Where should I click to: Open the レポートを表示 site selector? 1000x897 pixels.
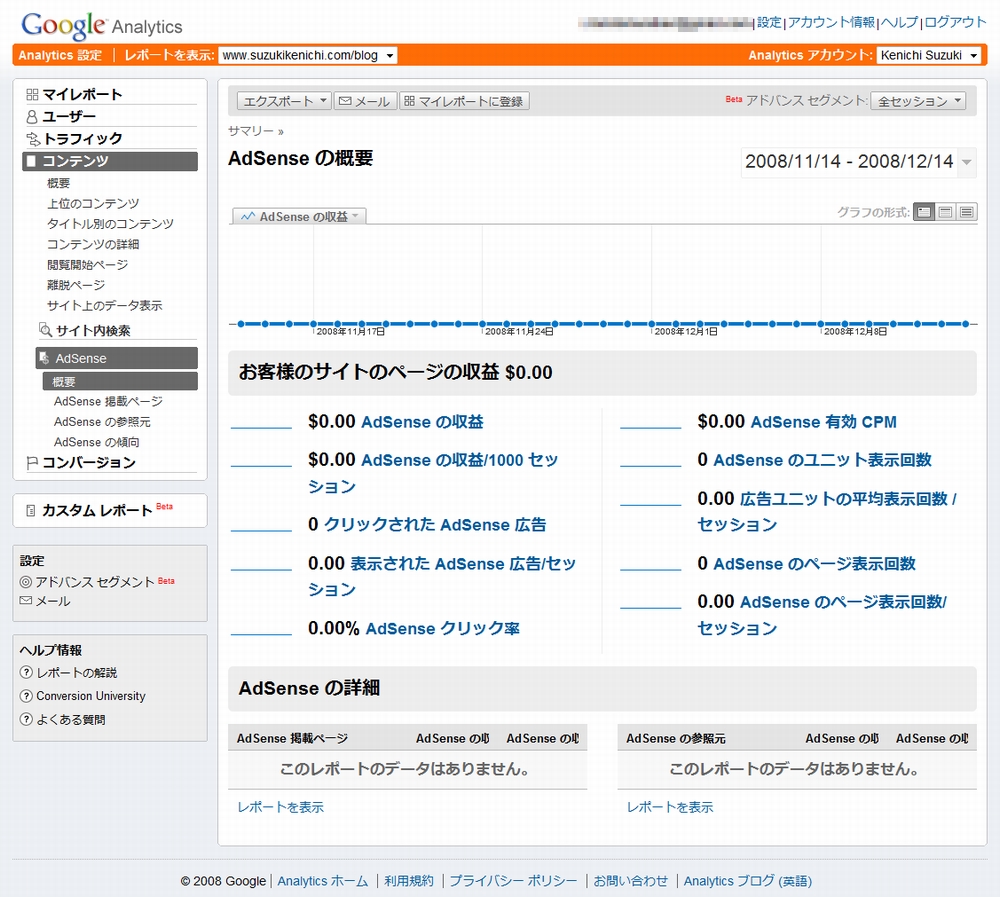point(308,55)
